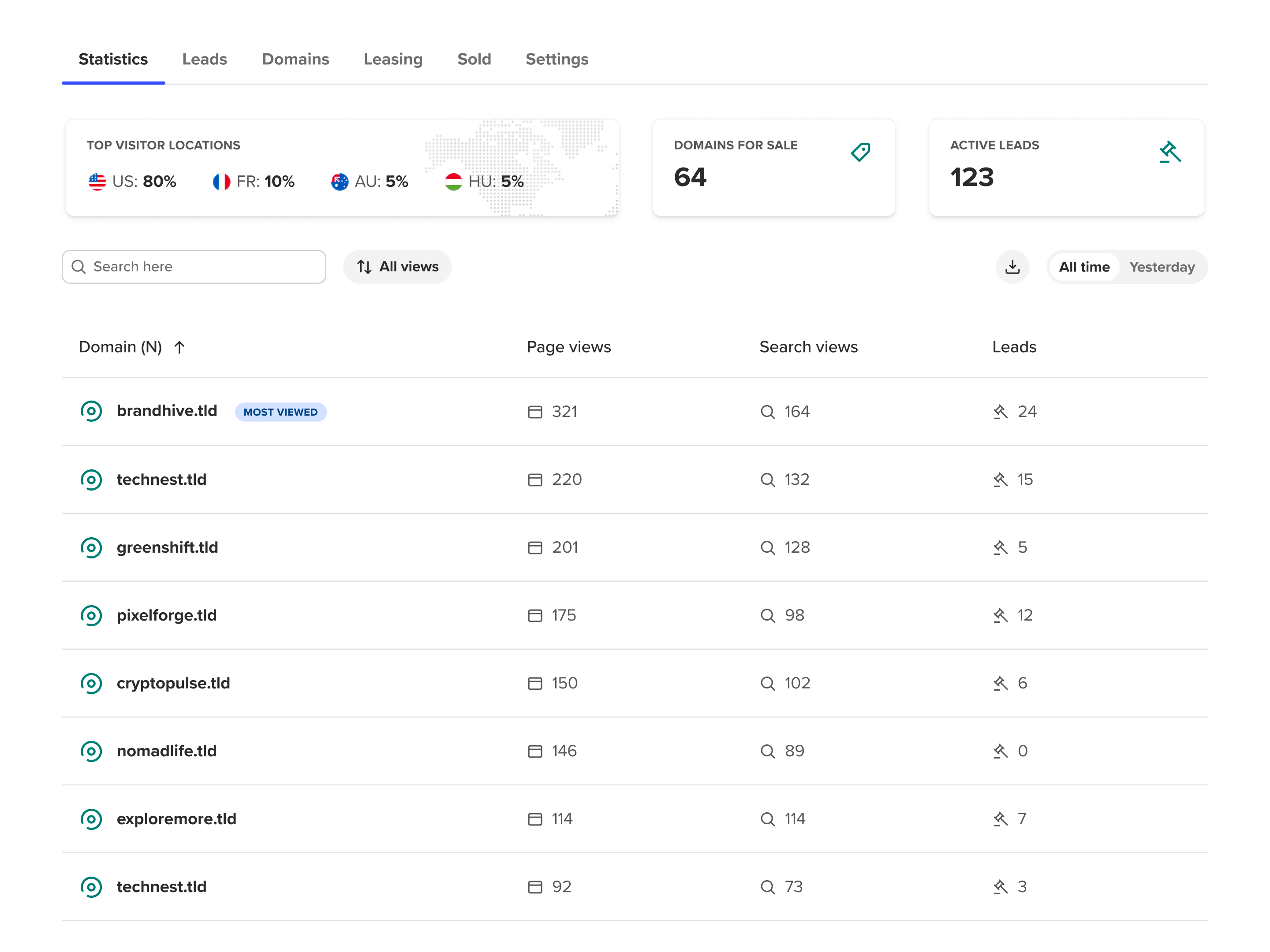Click the download export icon button
This screenshot has width=1270, height=952.
1012,267
